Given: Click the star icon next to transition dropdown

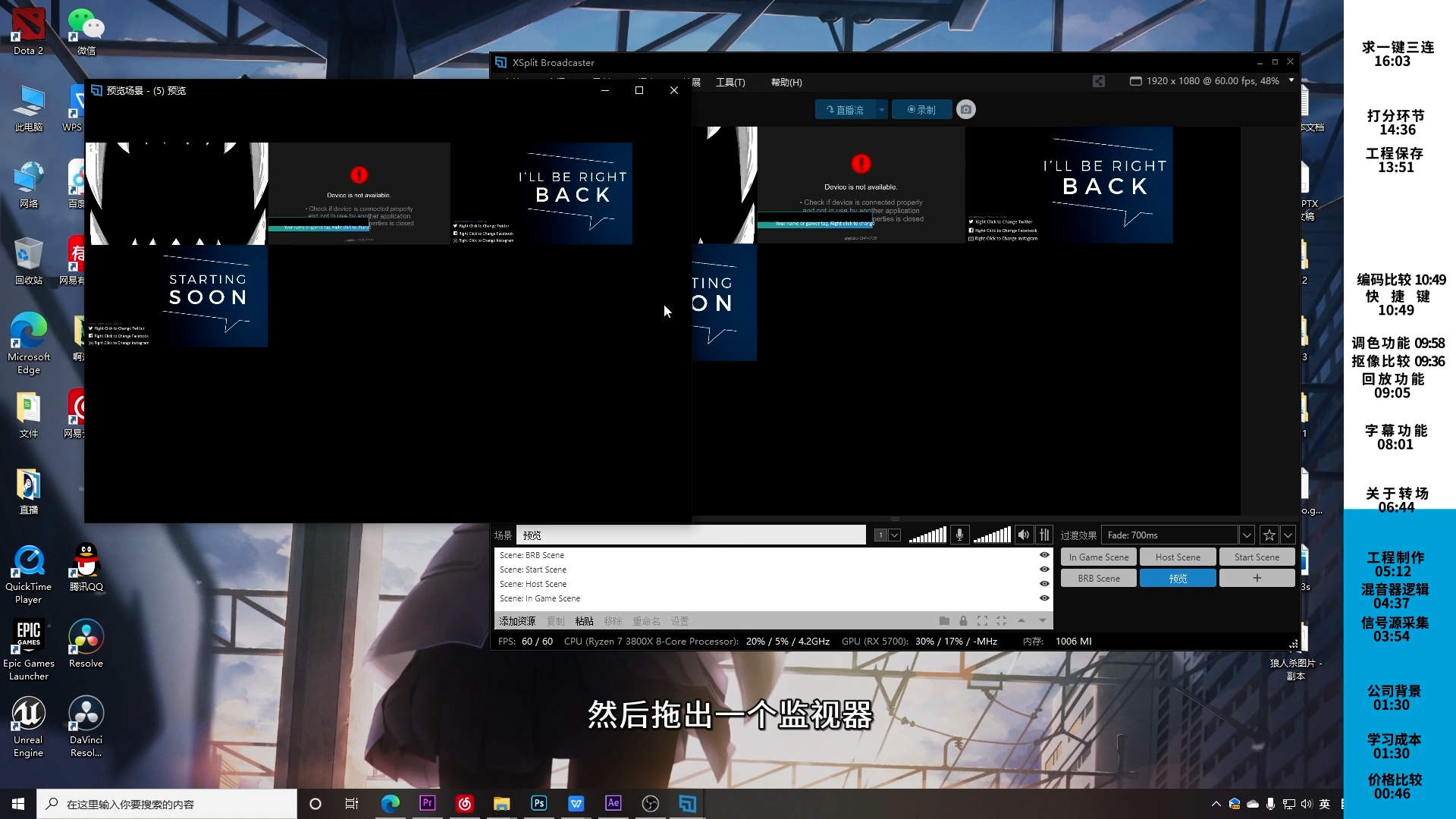Looking at the screenshot, I should click(x=1269, y=535).
